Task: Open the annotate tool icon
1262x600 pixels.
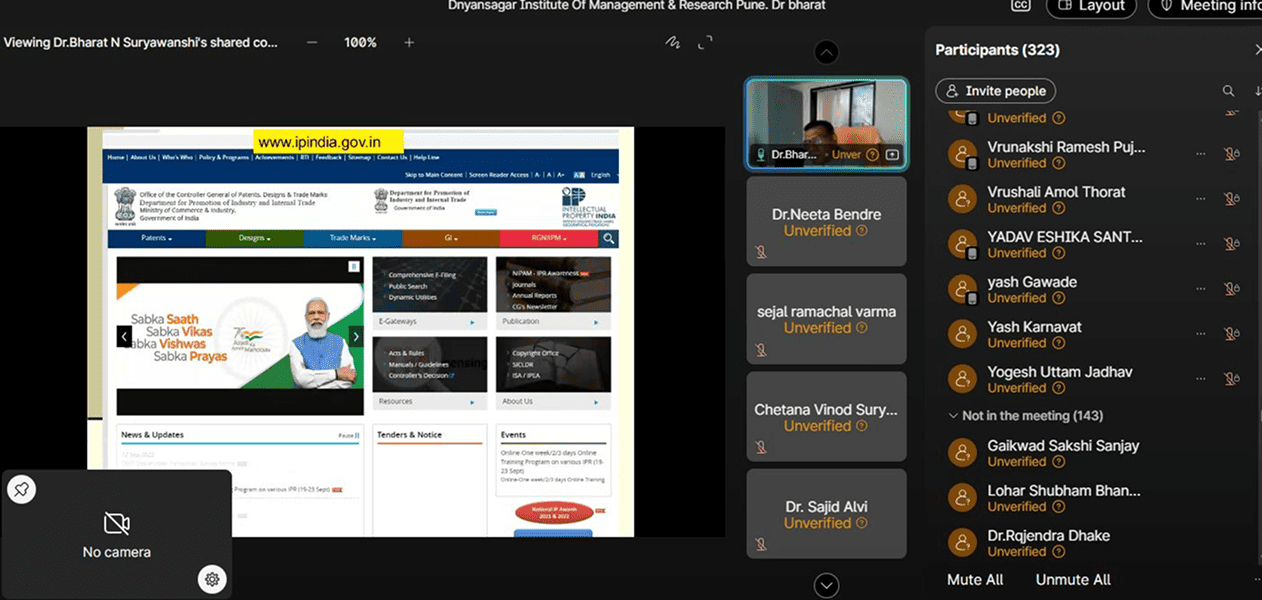Action: click(x=673, y=42)
